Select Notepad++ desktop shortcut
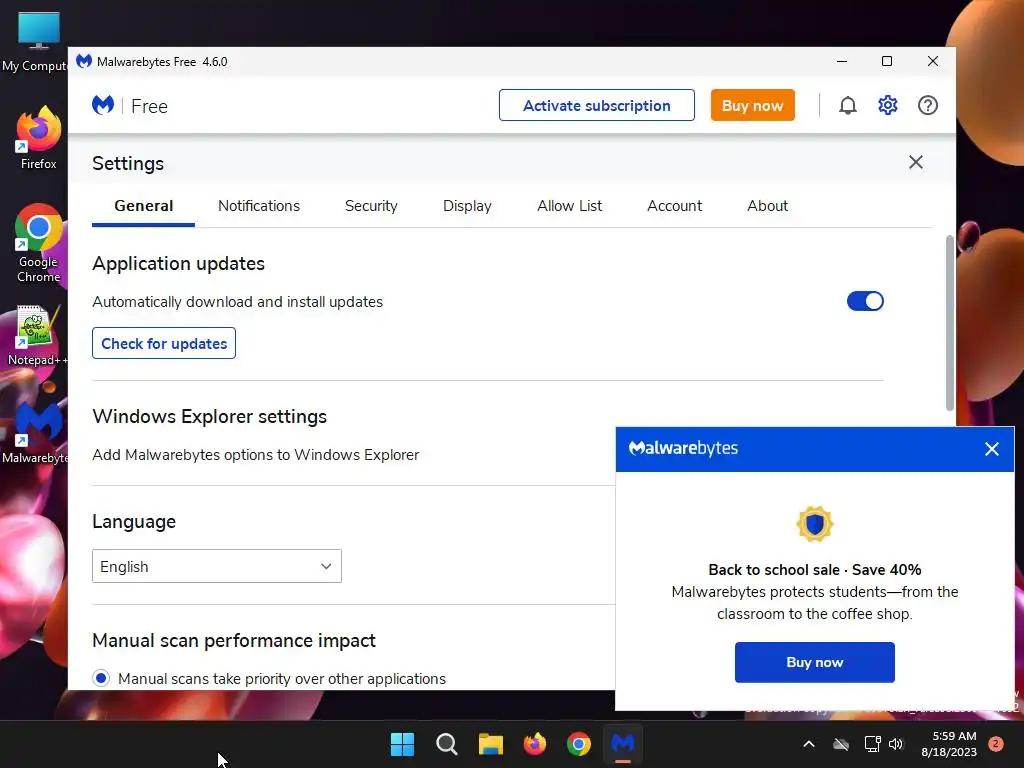This screenshot has height=768, width=1024. [x=37, y=336]
